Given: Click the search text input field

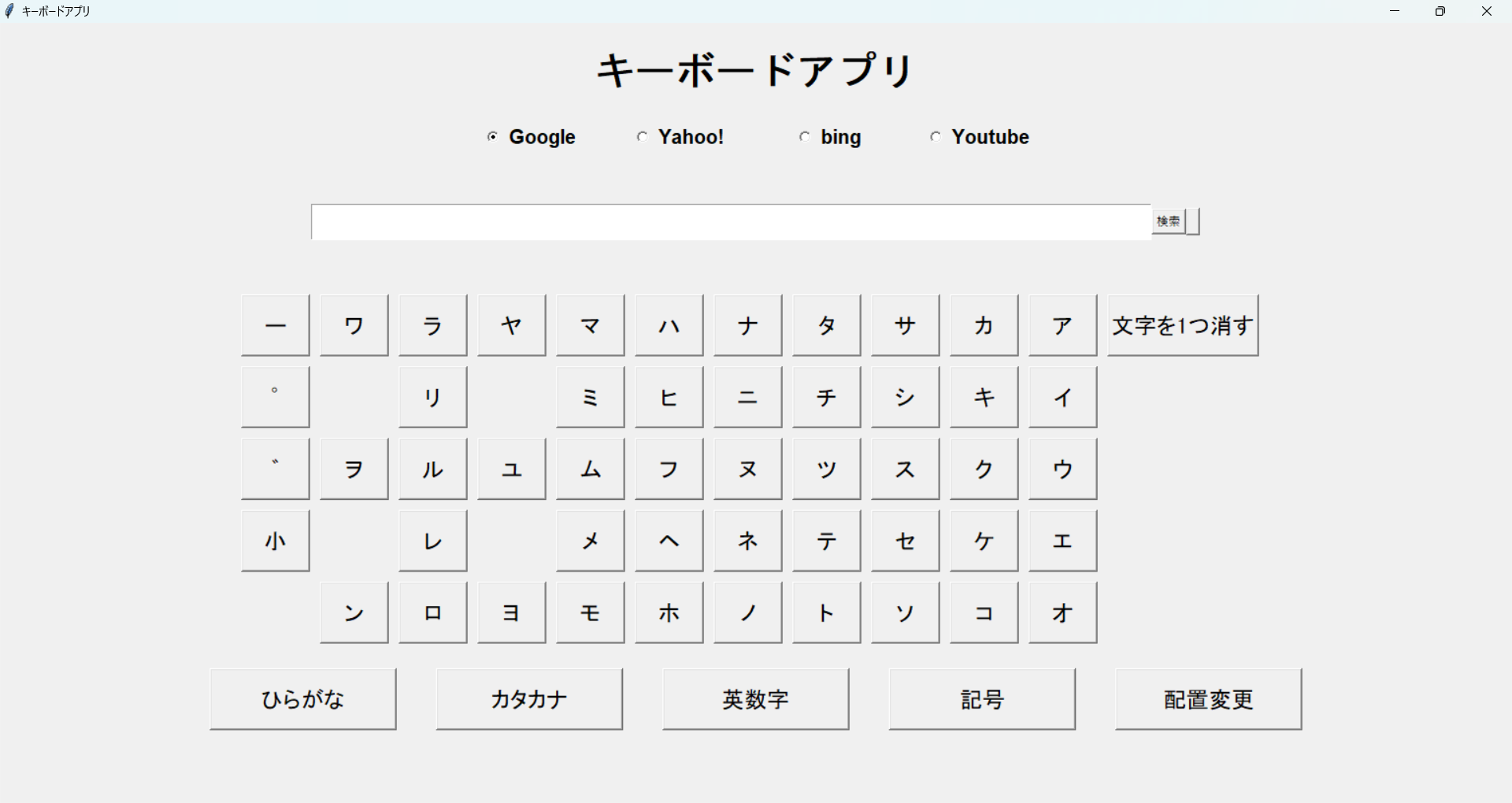Looking at the screenshot, I should point(731,222).
